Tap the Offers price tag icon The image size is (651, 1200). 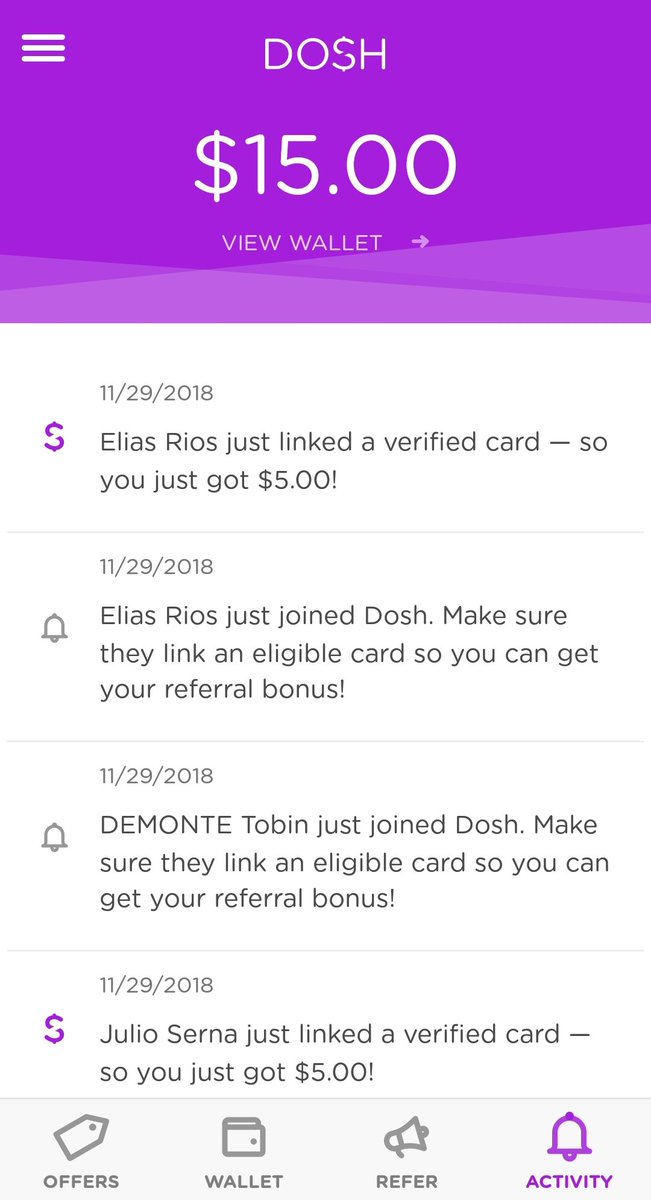pos(81,1137)
